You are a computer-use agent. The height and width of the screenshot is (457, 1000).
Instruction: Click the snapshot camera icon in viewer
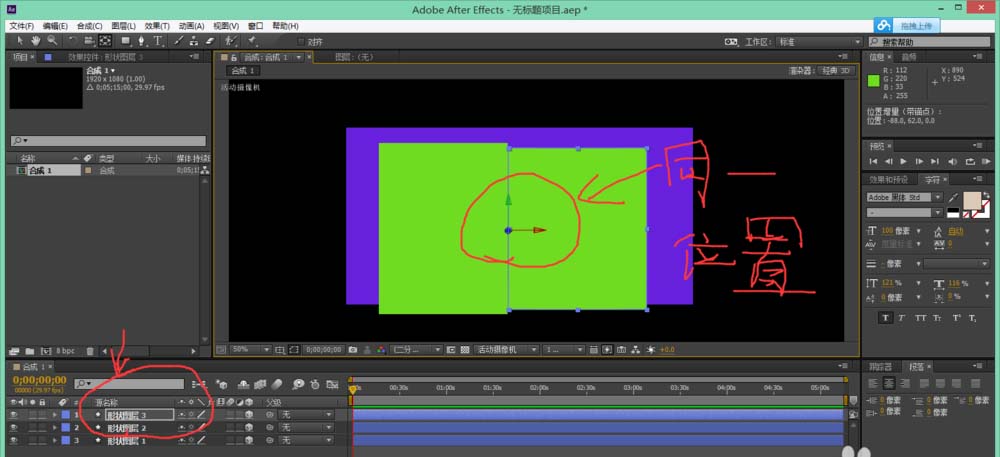tap(353, 350)
